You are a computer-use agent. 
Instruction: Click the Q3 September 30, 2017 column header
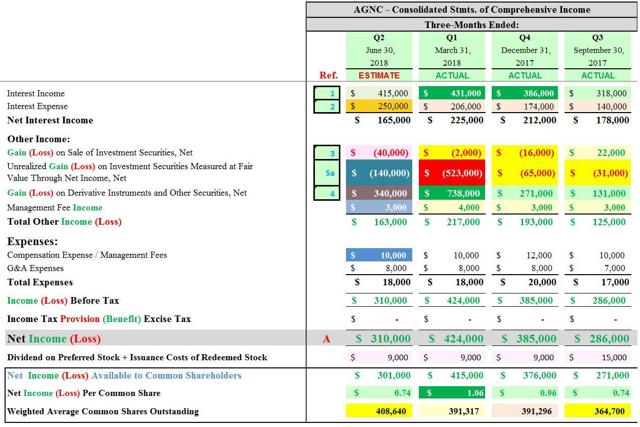(598, 50)
